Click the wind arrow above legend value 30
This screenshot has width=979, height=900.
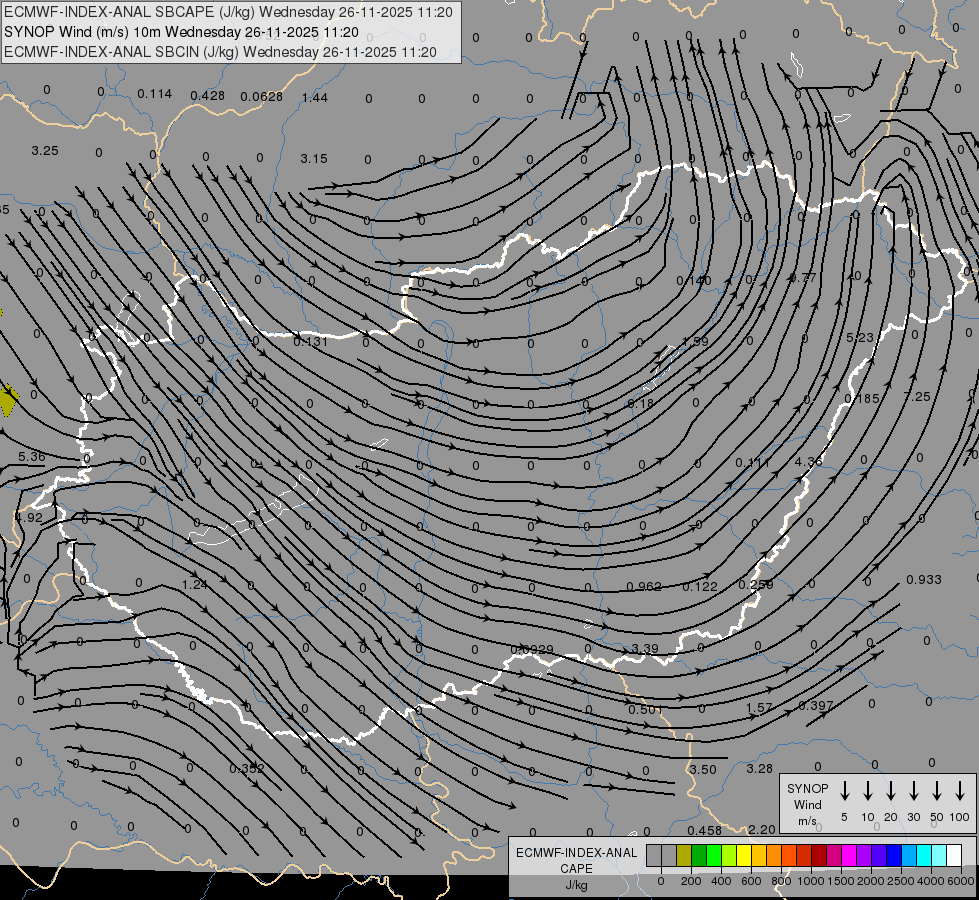coord(913,791)
